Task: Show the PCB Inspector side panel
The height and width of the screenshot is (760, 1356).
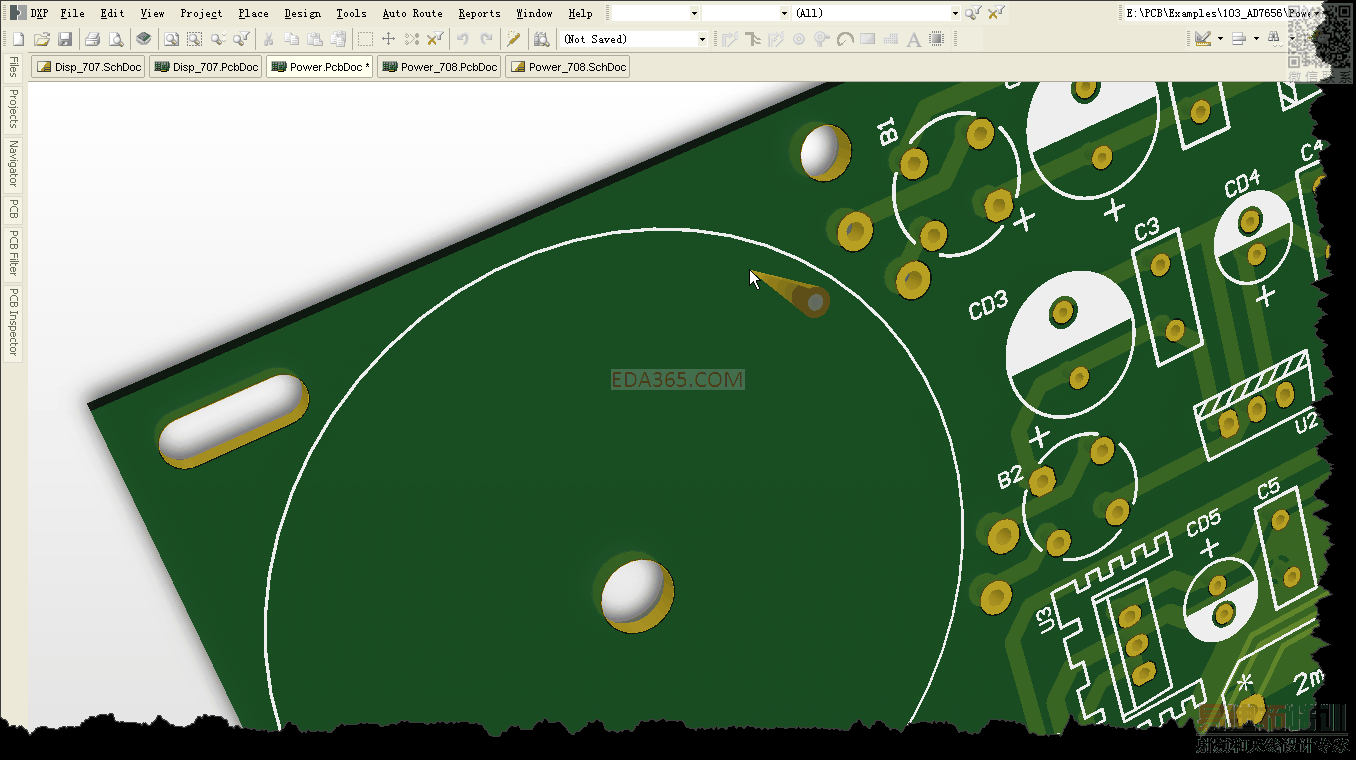Action: click(x=13, y=322)
